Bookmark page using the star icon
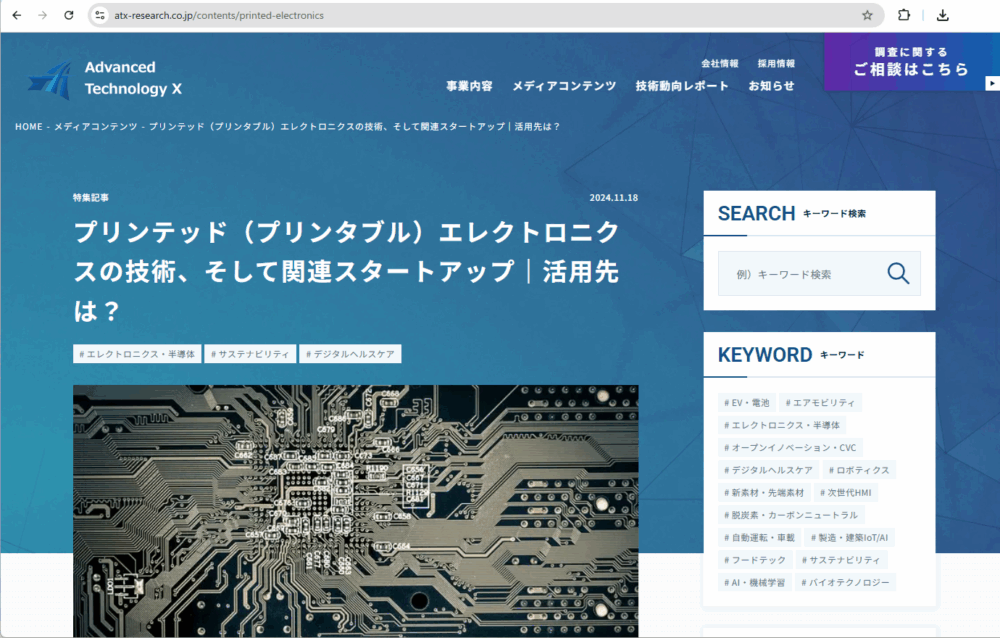The height and width of the screenshot is (638, 1000). click(x=867, y=15)
